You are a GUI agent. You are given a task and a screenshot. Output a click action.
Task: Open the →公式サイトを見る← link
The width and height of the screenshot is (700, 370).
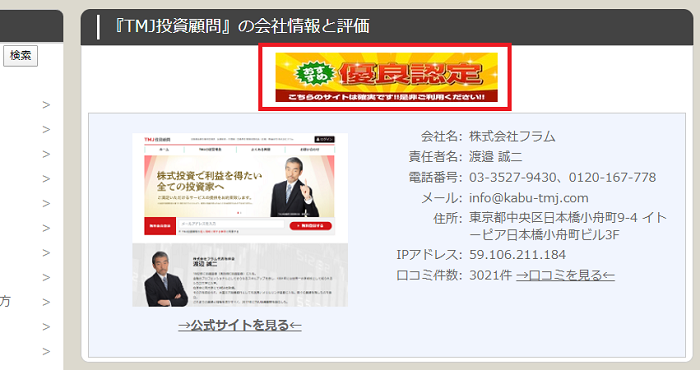pyautogui.click(x=240, y=325)
